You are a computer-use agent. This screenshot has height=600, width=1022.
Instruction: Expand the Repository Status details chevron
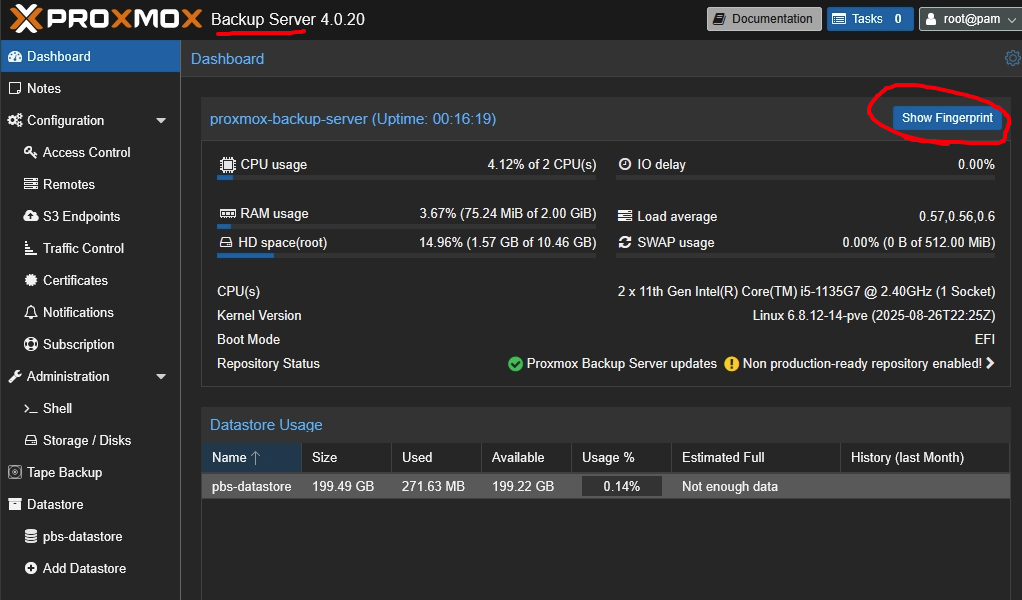tap(990, 364)
